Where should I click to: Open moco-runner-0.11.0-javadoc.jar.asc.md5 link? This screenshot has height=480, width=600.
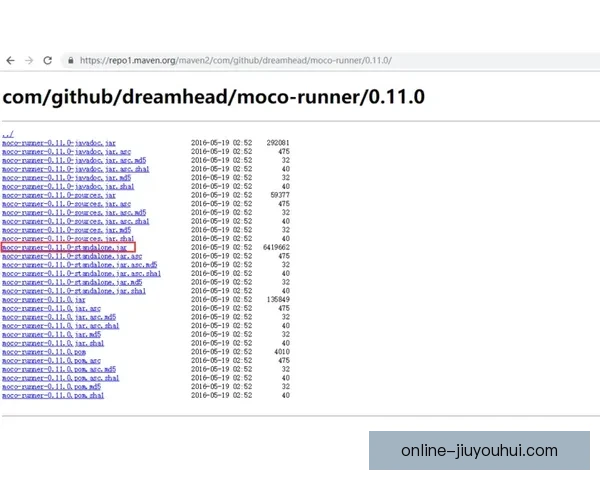[x=74, y=160]
